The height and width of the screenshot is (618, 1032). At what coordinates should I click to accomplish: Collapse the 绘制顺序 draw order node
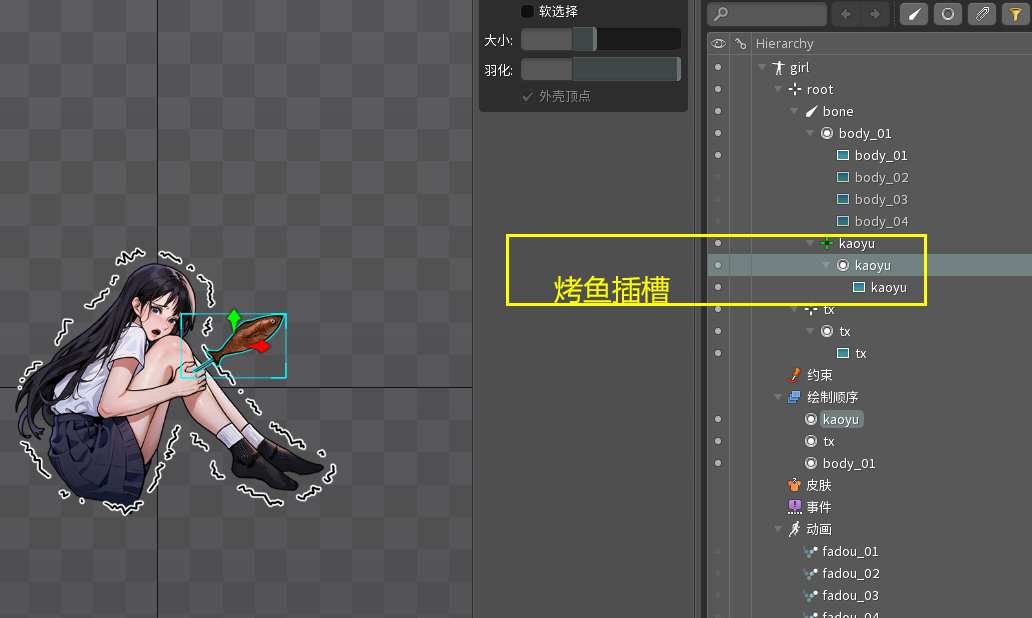779,398
